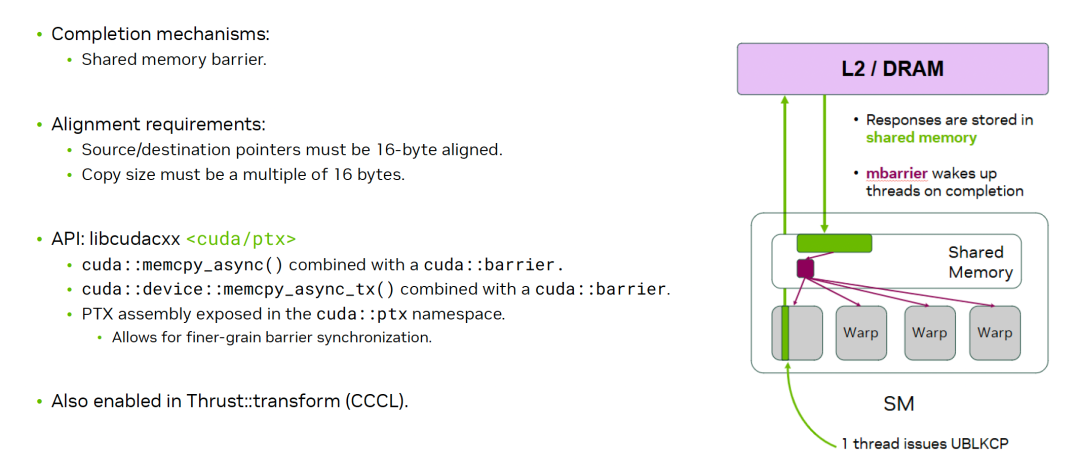This screenshot has width=1080, height=466.
Task: Select the cuda::memcpy_async() code text
Action: point(183,266)
